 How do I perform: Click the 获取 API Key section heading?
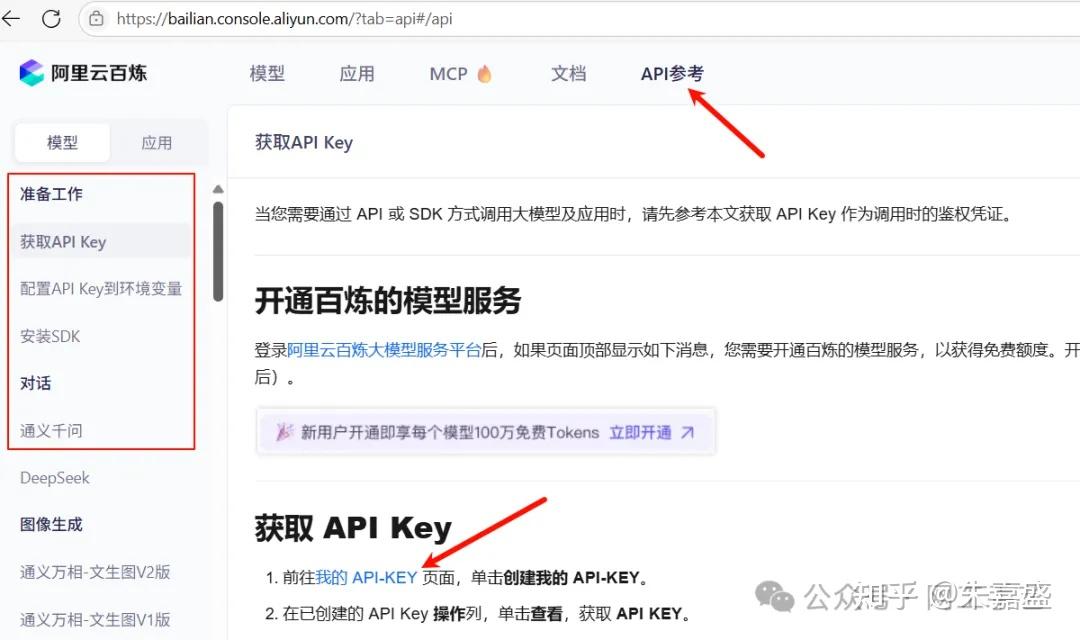click(x=353, y=528)
